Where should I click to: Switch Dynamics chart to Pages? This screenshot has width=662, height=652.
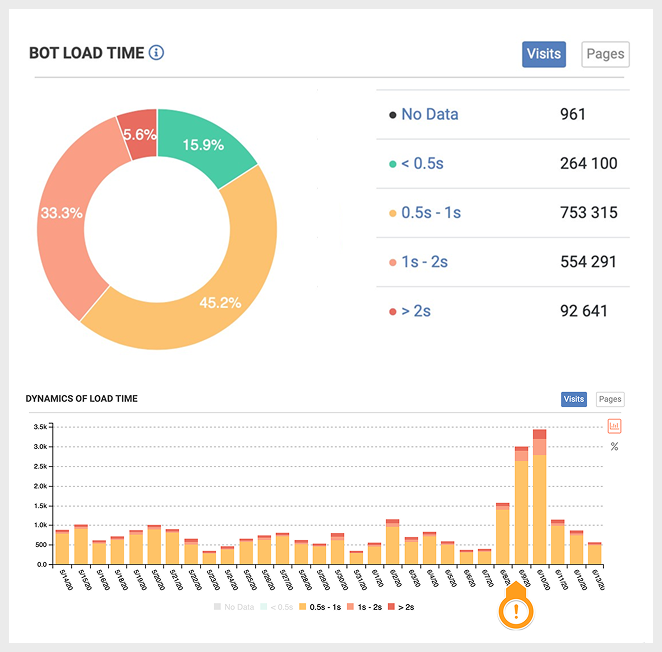609,399
